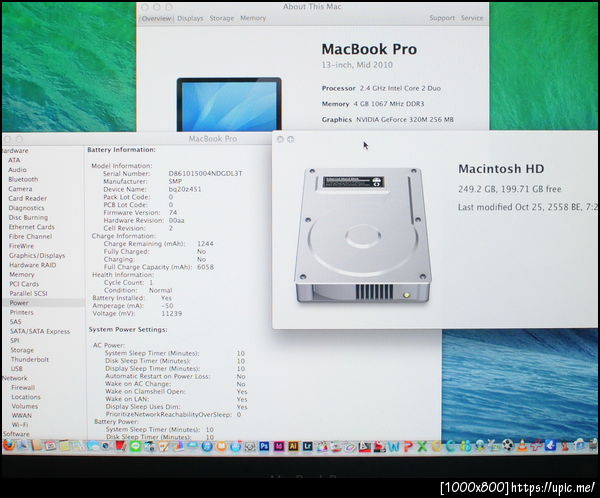Select Ethernet Cards in the sidebar
Image resolution: width=600 pixels, height=498 pixels.
(31, 227)
